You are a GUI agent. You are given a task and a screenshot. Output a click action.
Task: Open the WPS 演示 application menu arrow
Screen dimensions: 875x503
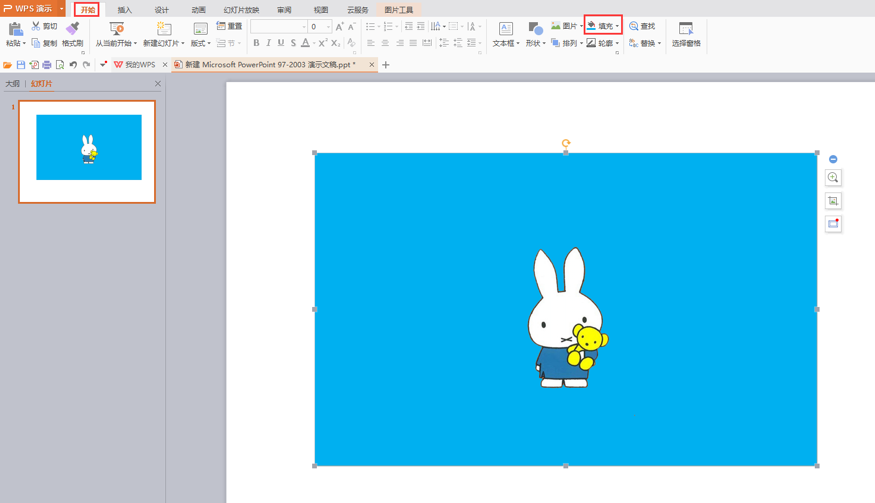tap(61, 8)
